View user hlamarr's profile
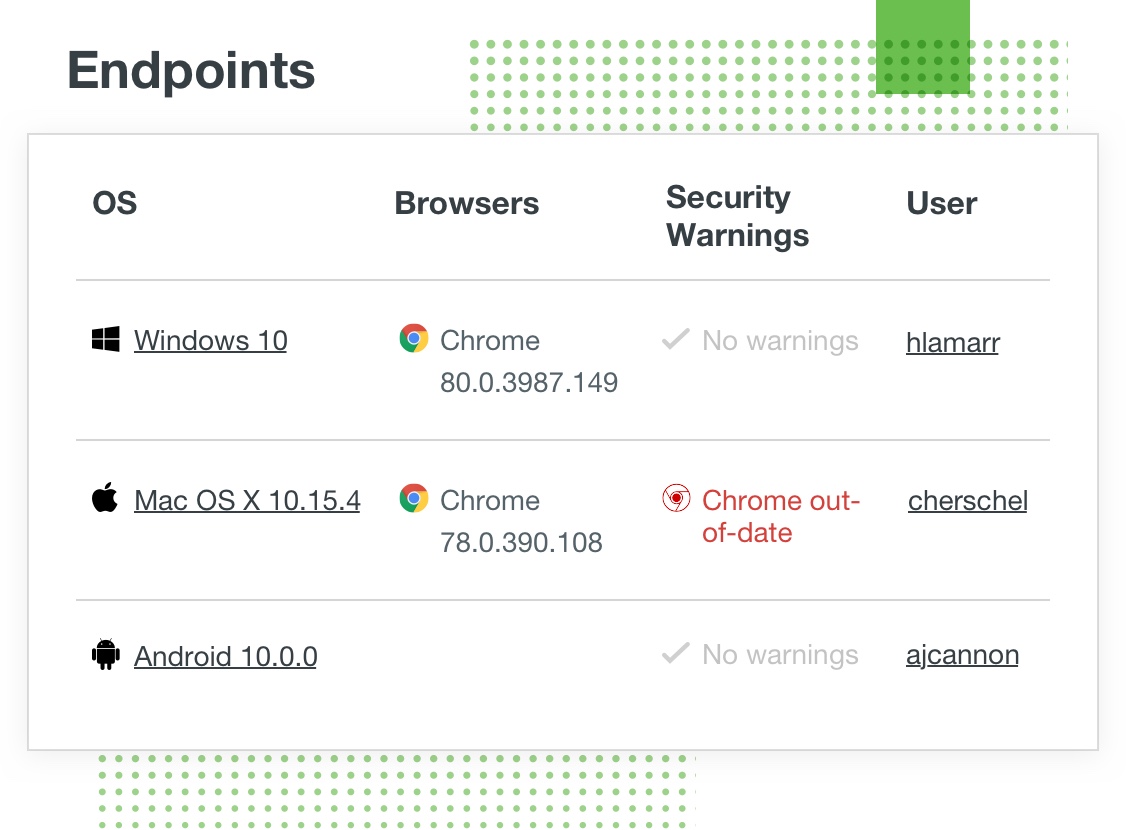 pos(952,343)
